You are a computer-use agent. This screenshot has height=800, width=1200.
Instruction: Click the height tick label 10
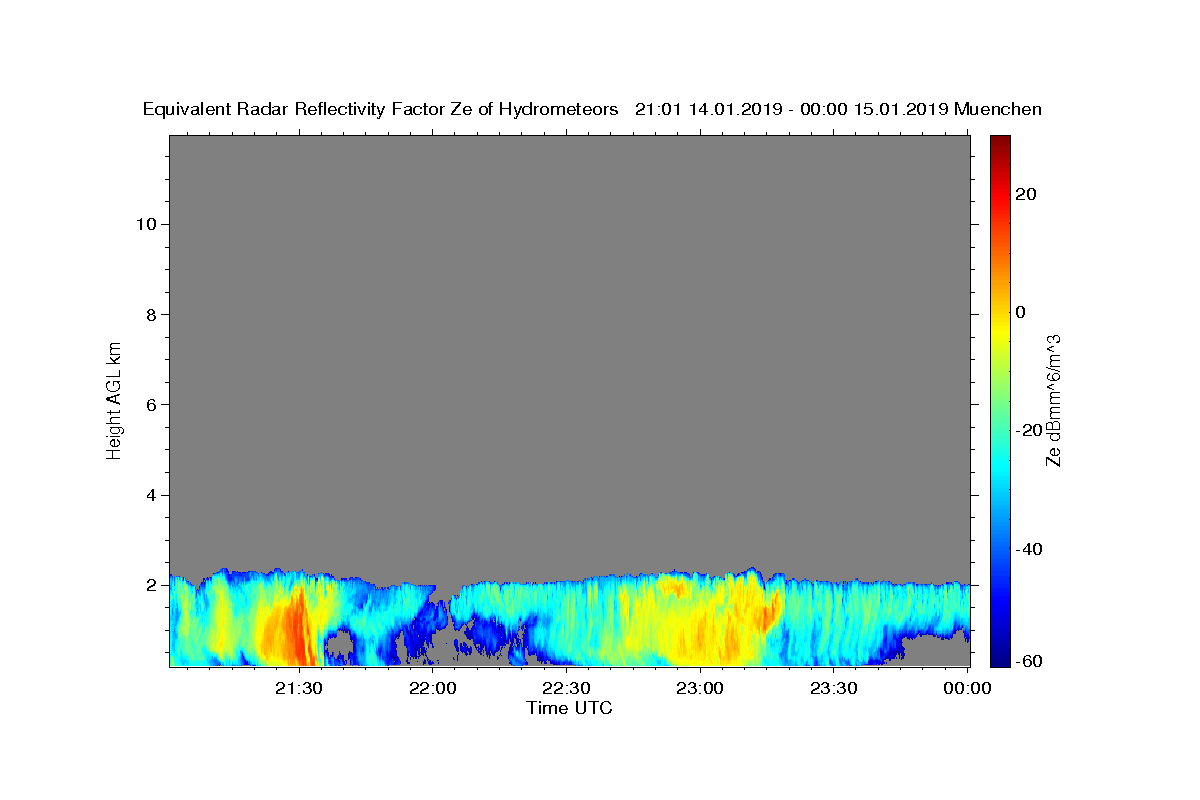145,224
